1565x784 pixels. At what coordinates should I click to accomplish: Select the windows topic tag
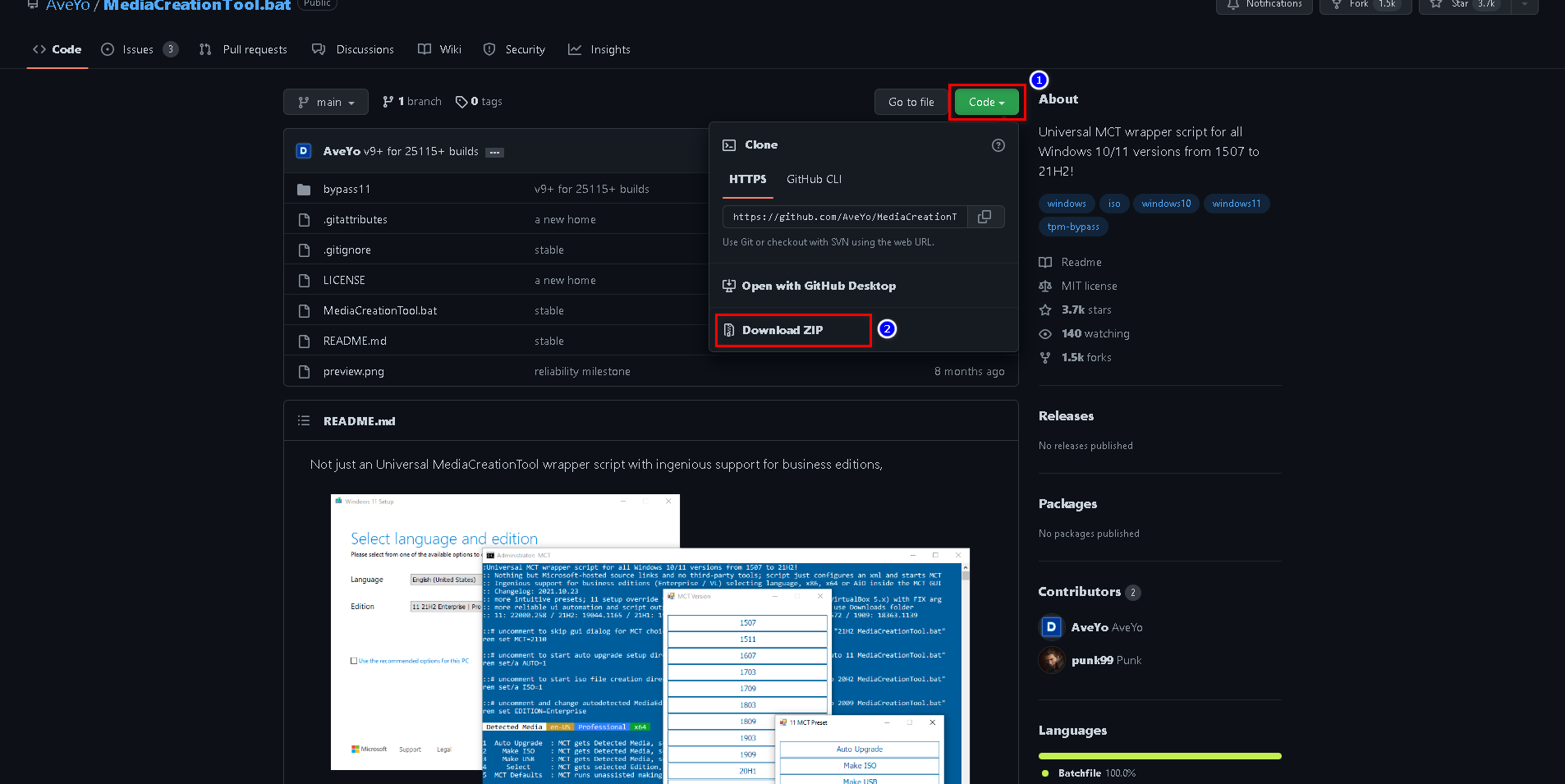pos(1067,204)
